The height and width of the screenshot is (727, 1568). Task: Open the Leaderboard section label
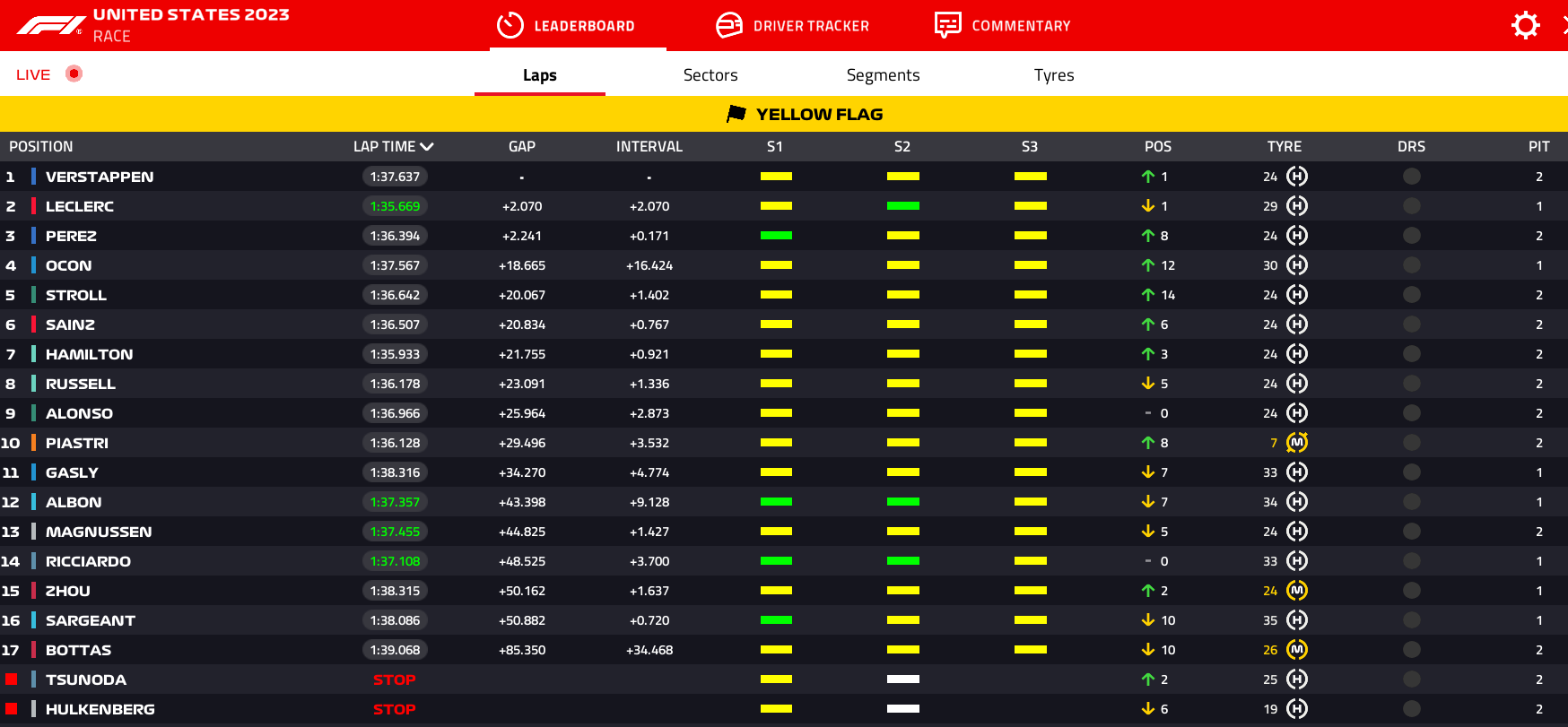[585, 26]
